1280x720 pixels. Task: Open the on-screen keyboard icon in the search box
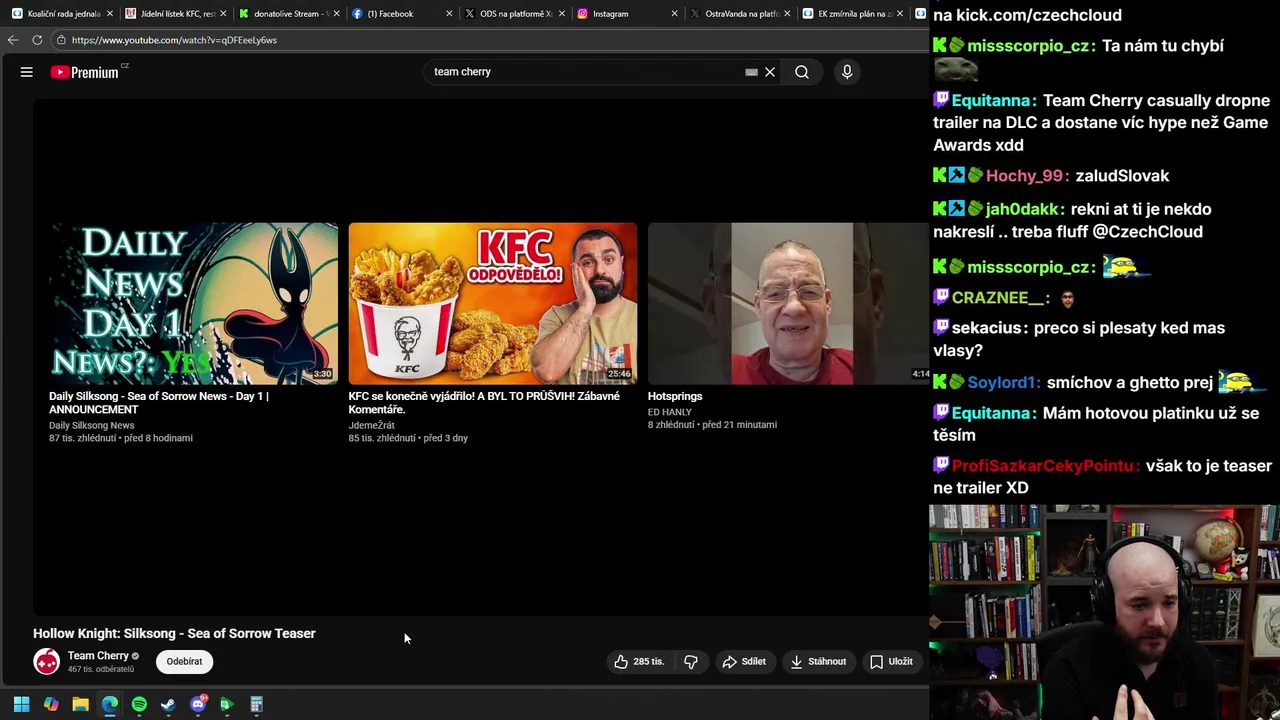751,72
